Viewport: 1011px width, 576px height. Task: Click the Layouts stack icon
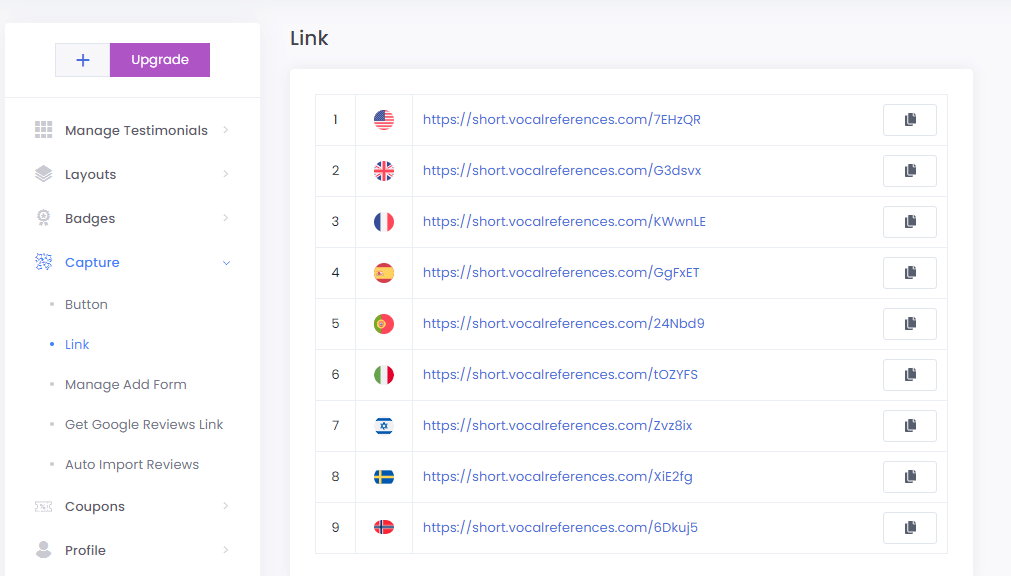pyautogui.click(x=43, y=174)
